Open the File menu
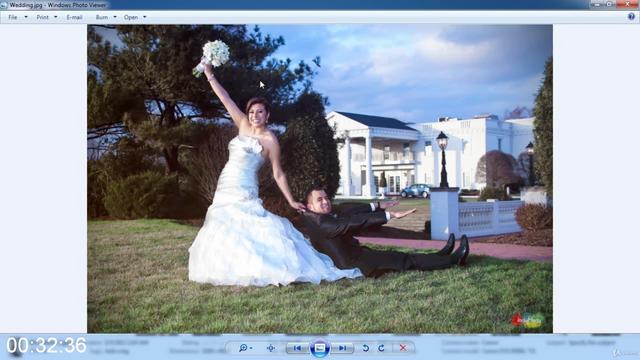Image resolution: width=640 pixels, height=360 pixels. [18, 17]
